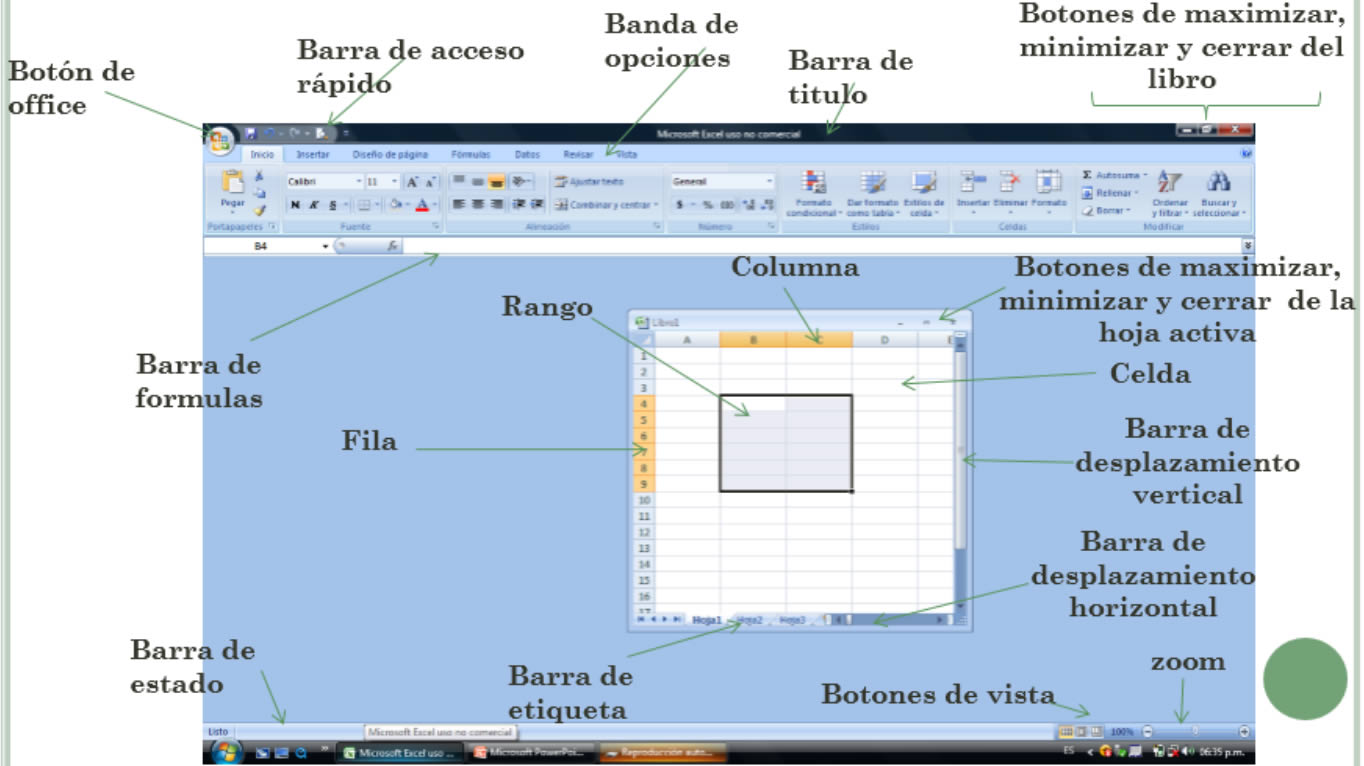Toggle bold (N) formatting
This screenshot has width=1364, height=766.
295,205
